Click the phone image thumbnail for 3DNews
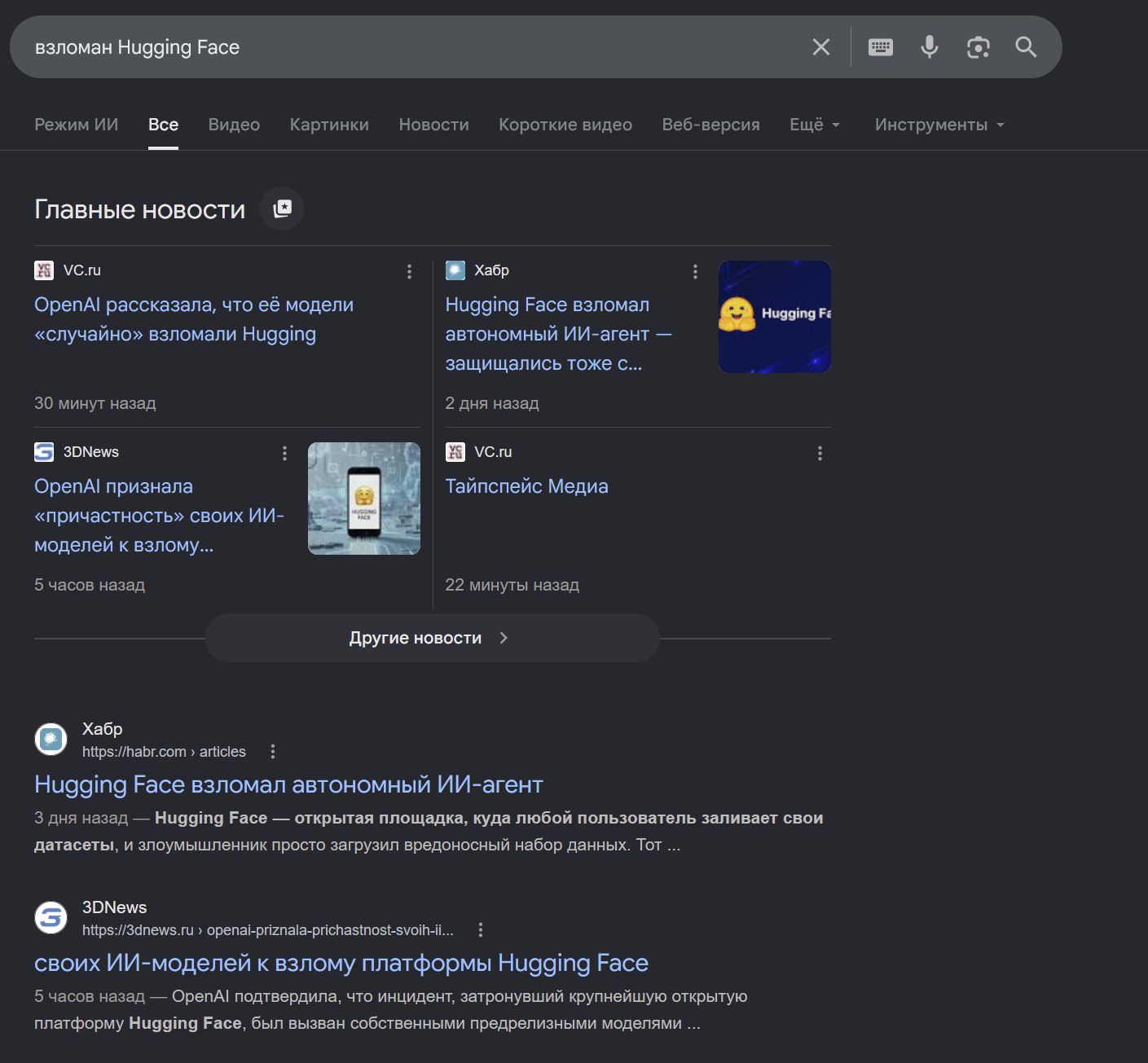 point(364,499)
